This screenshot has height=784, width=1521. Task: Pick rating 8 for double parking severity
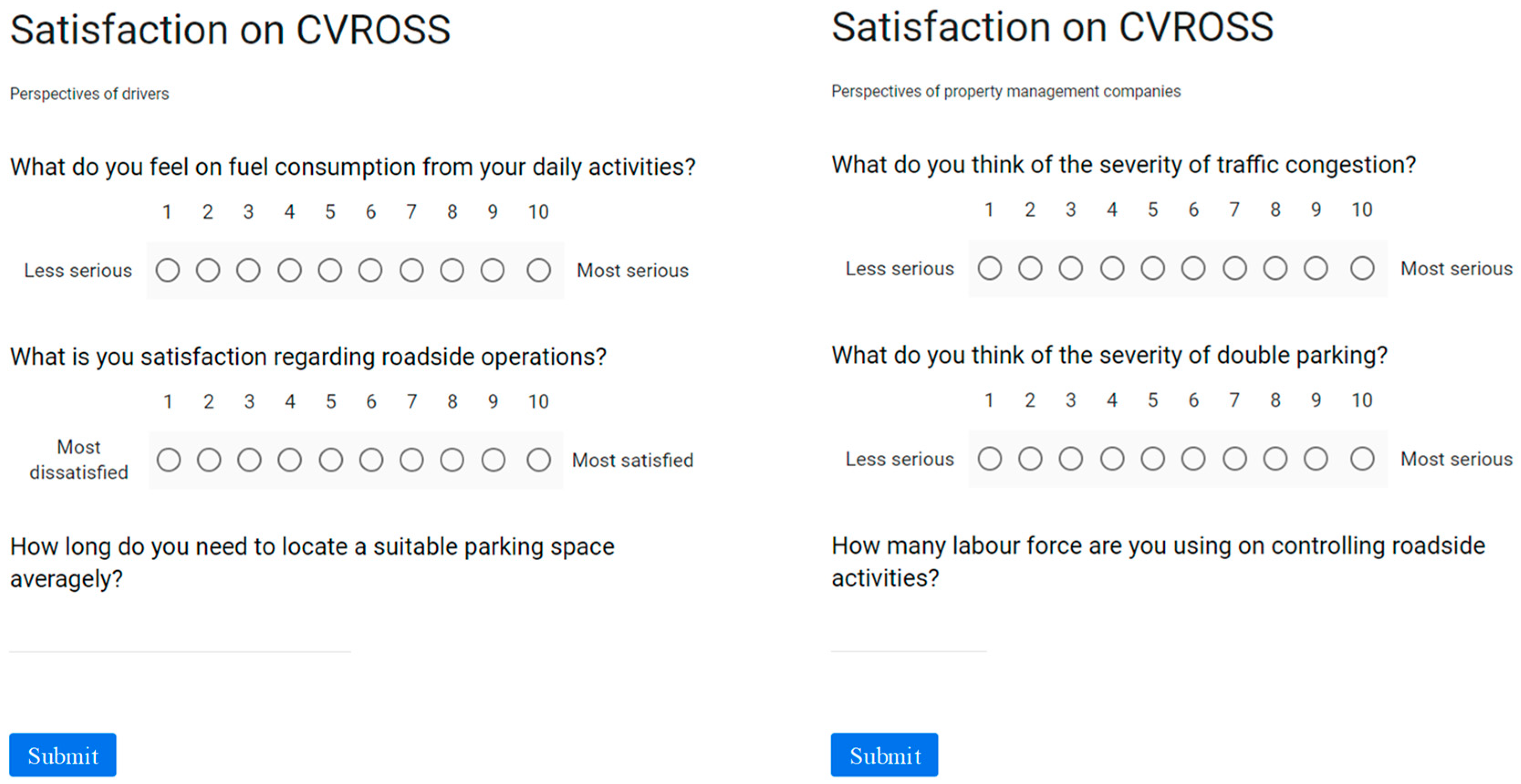pyautogui.click(x=1275, y=459)
